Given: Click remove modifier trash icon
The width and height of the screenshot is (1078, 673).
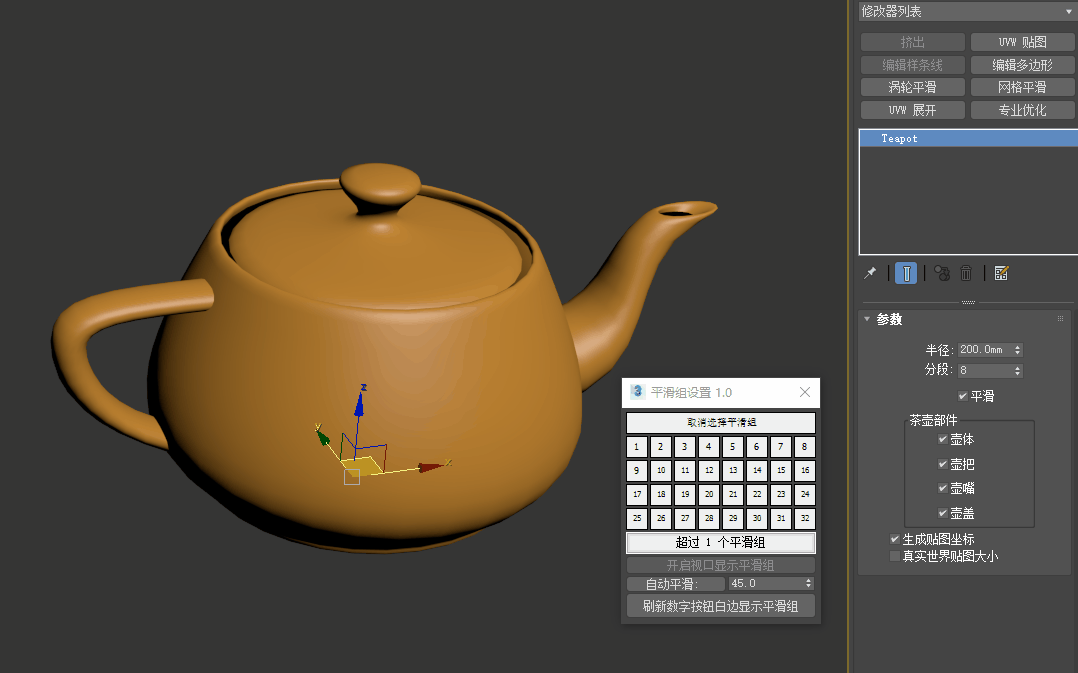Looking at the screenshot, I should (x=966, y=274).
